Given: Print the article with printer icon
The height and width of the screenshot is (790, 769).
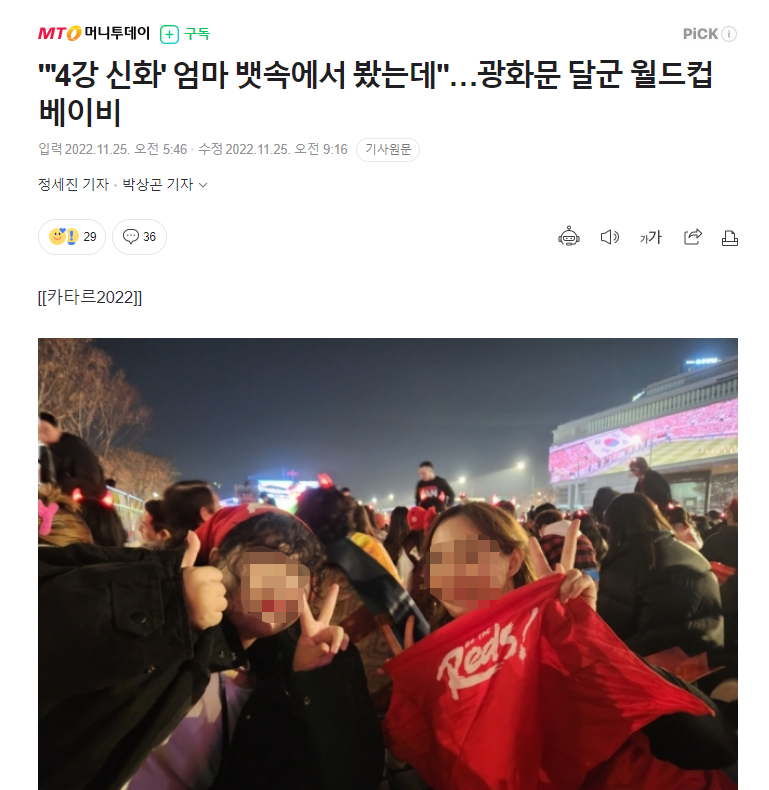Looking at the screenshot, I should pos(730,237).
